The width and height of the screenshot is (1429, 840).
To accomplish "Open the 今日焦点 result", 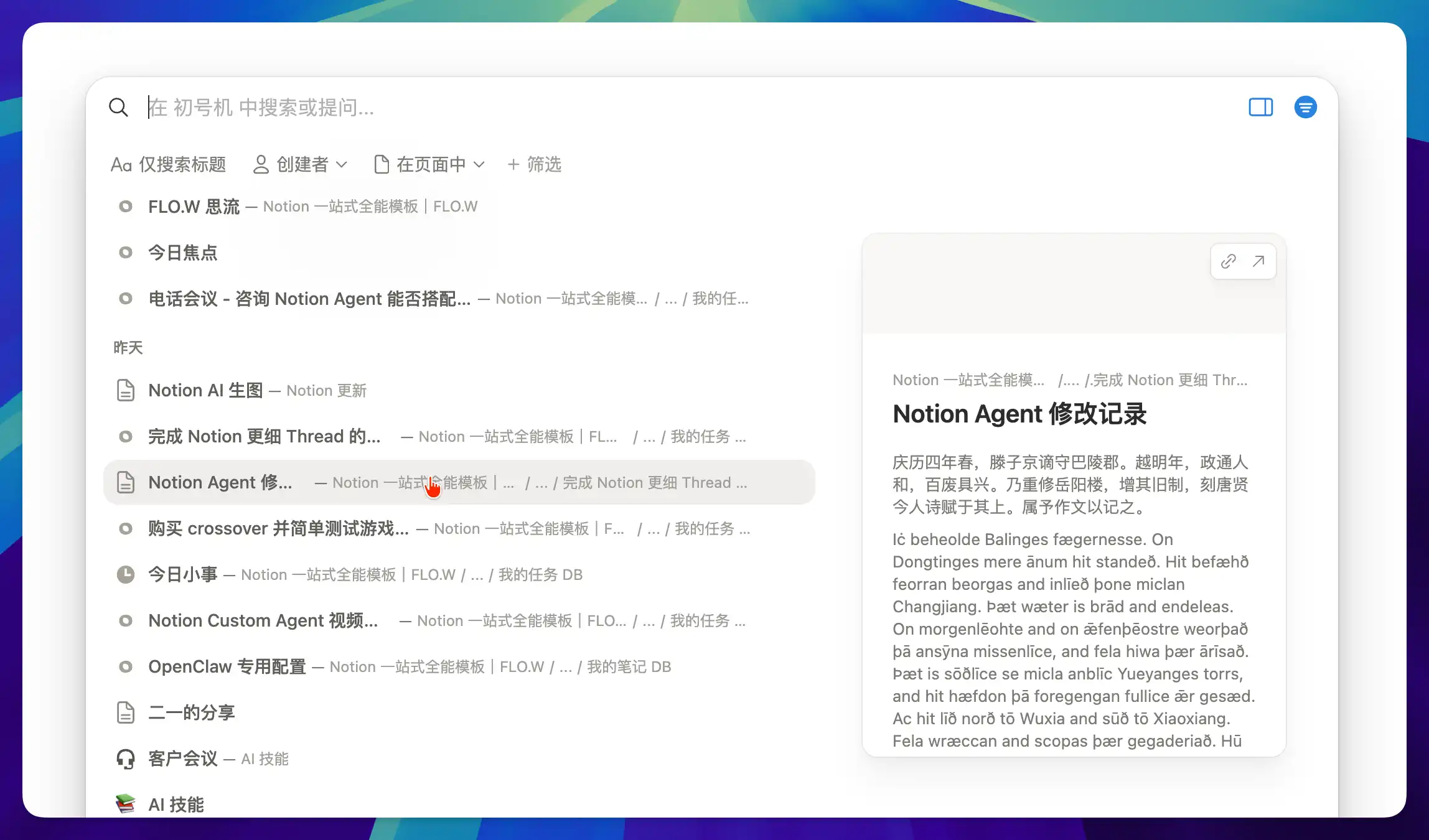I will click(x=182, y=253).
